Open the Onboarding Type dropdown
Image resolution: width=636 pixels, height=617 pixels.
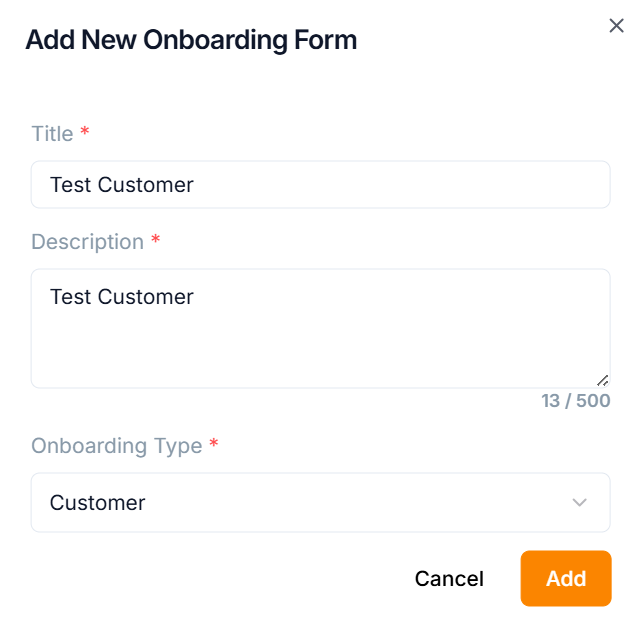(320, 502)
